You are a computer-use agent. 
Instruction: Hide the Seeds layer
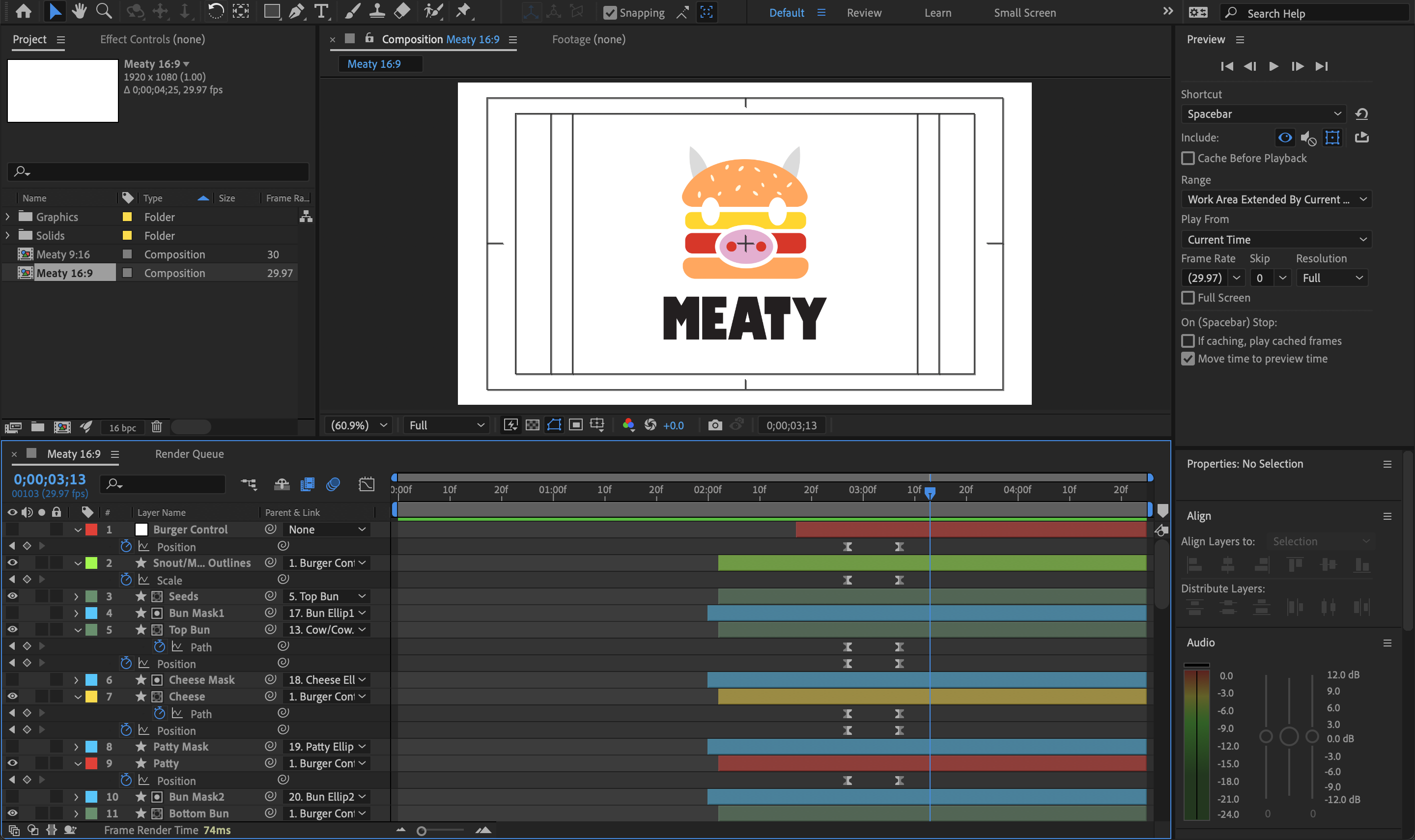12,596
